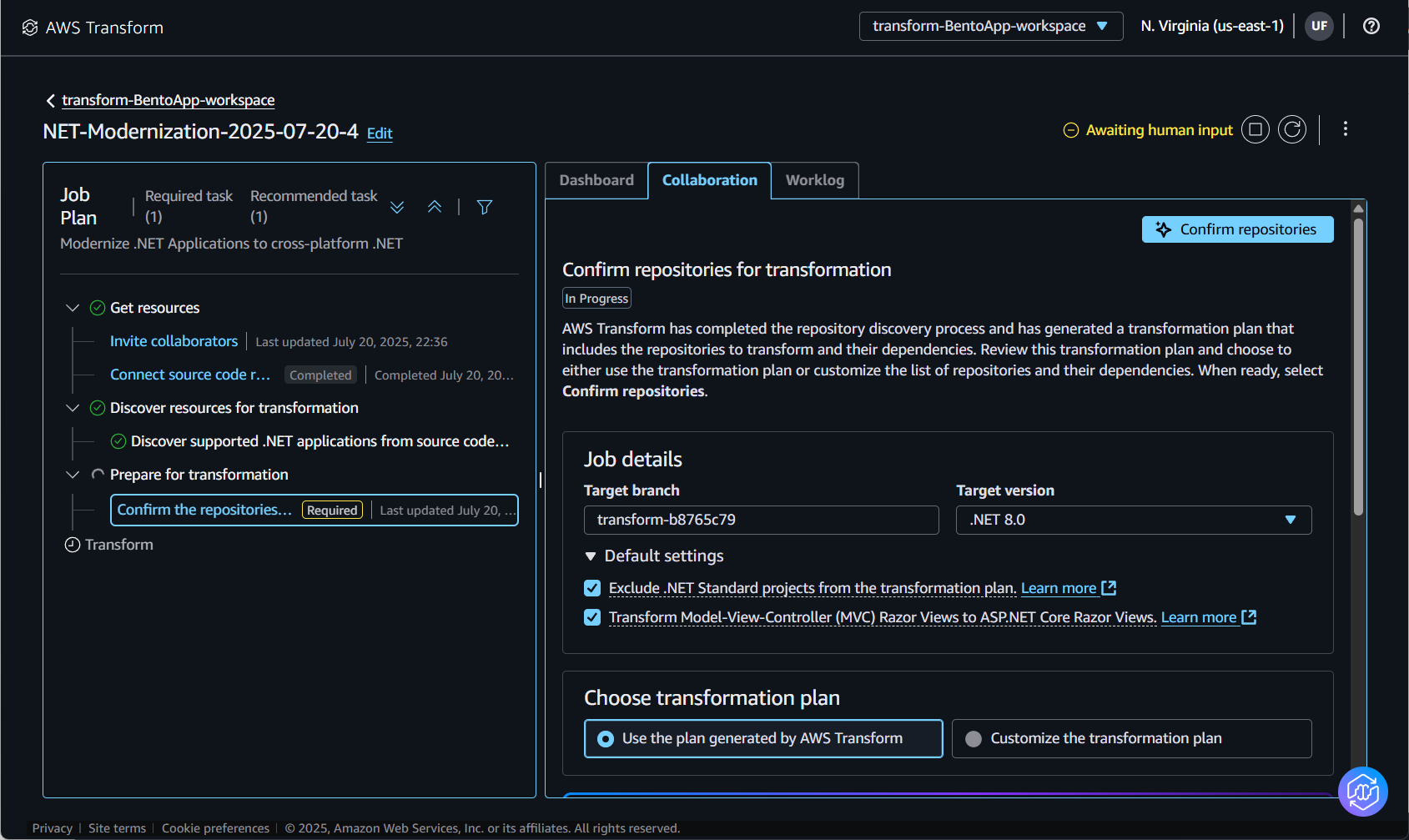Click the Required task (1) label

pos(189,206)
